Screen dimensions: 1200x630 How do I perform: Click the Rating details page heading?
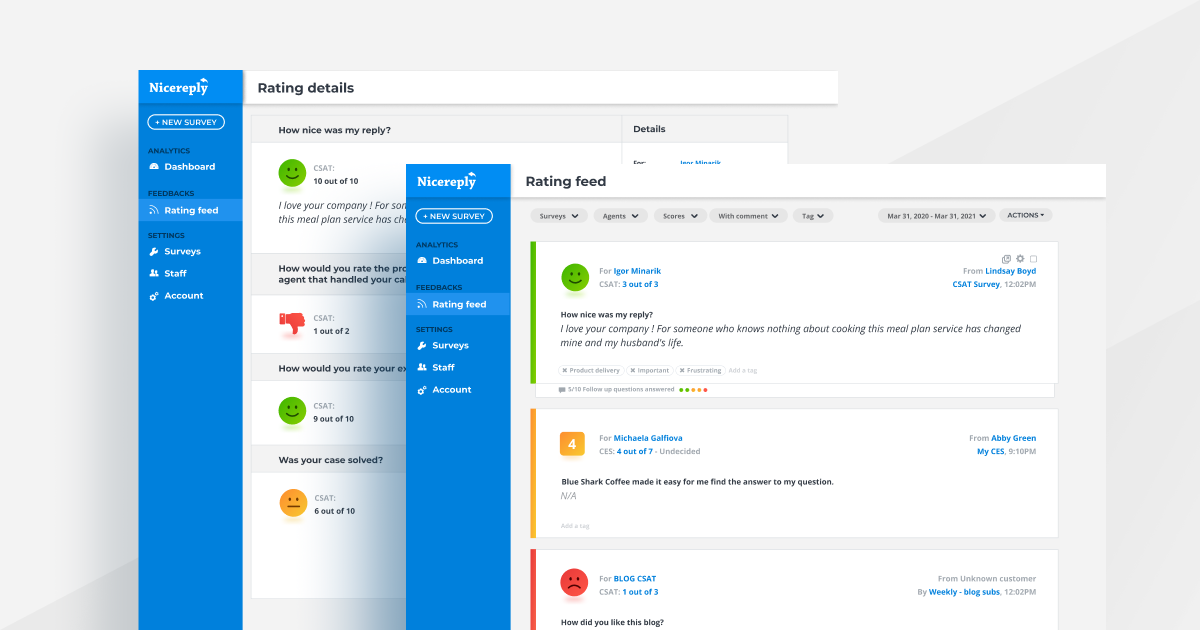point(306,88)
